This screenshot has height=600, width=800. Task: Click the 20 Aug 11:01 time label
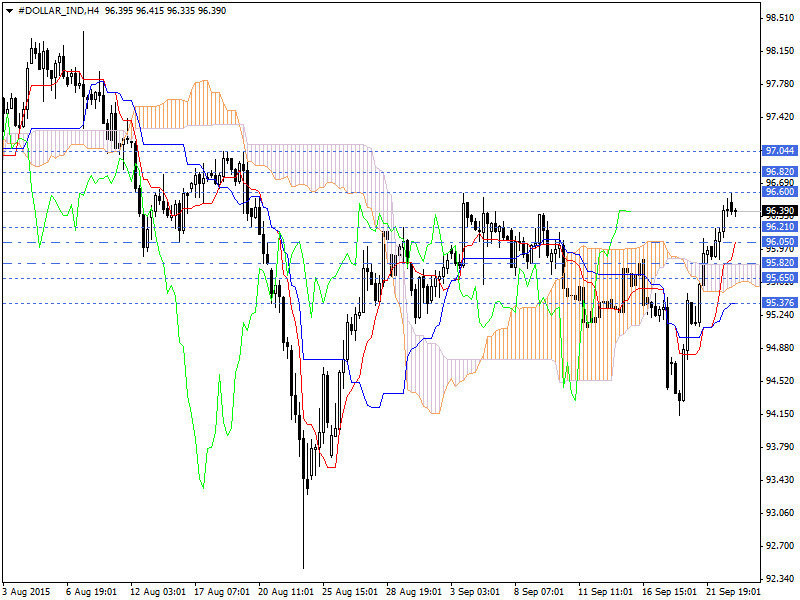(285, 591)
